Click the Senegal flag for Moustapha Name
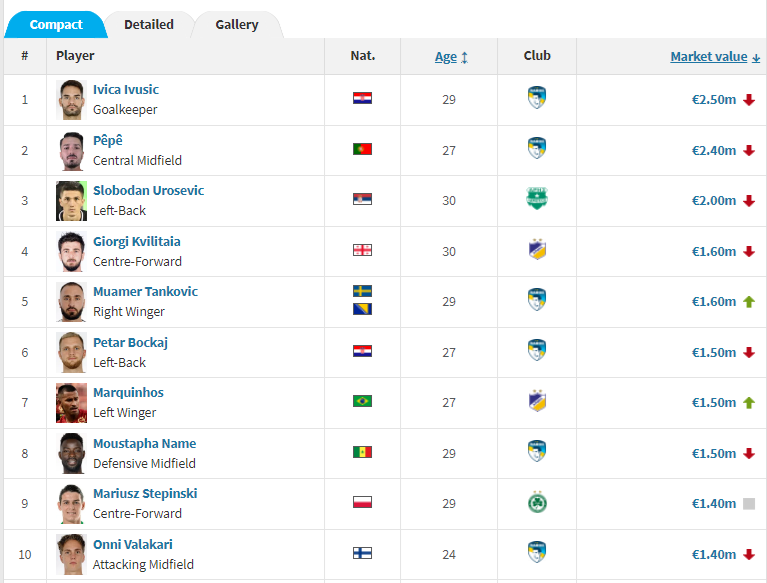This screenshot has height=583, width=767. click(362, 452)
